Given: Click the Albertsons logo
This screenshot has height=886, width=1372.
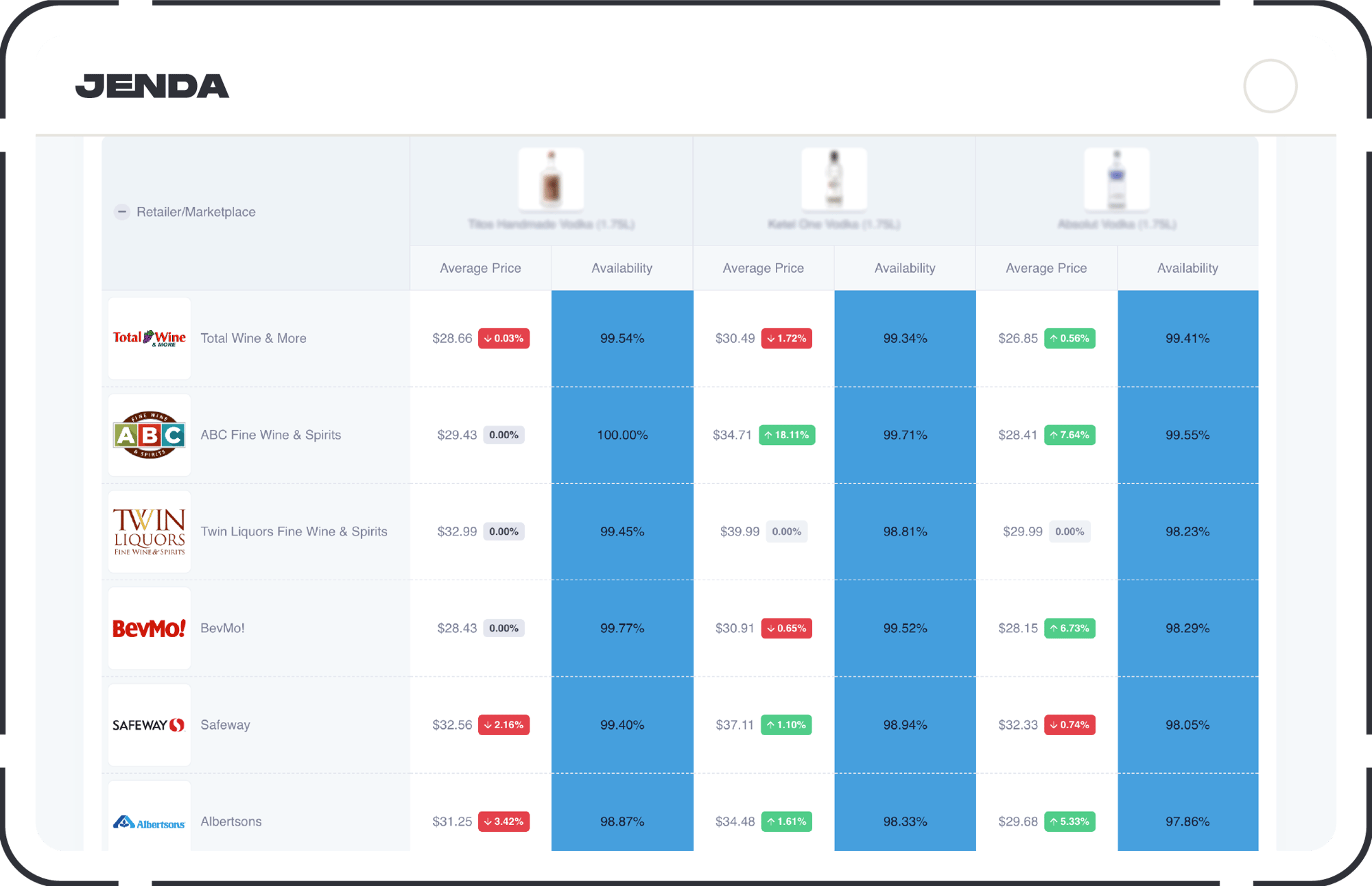Looking at the screenshot, I should click(x=150, y=816).
